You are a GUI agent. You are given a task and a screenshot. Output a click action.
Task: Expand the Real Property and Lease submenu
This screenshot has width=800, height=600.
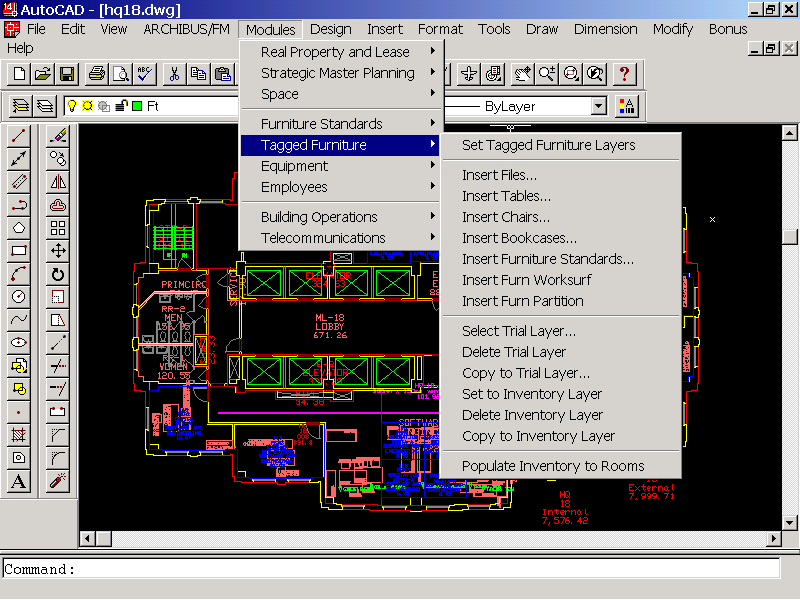click(340, 52)
